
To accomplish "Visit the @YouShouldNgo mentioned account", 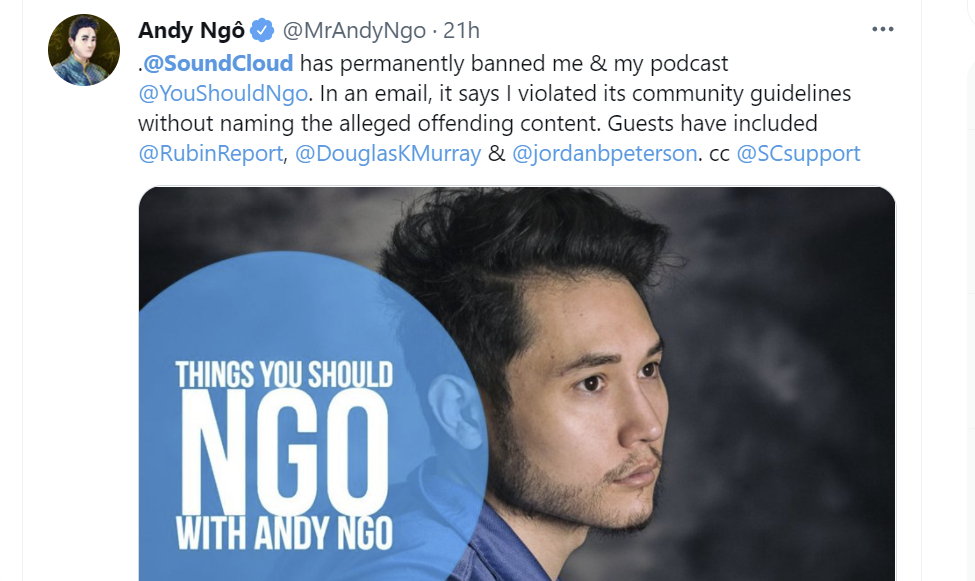I will (x=223, y=93).
